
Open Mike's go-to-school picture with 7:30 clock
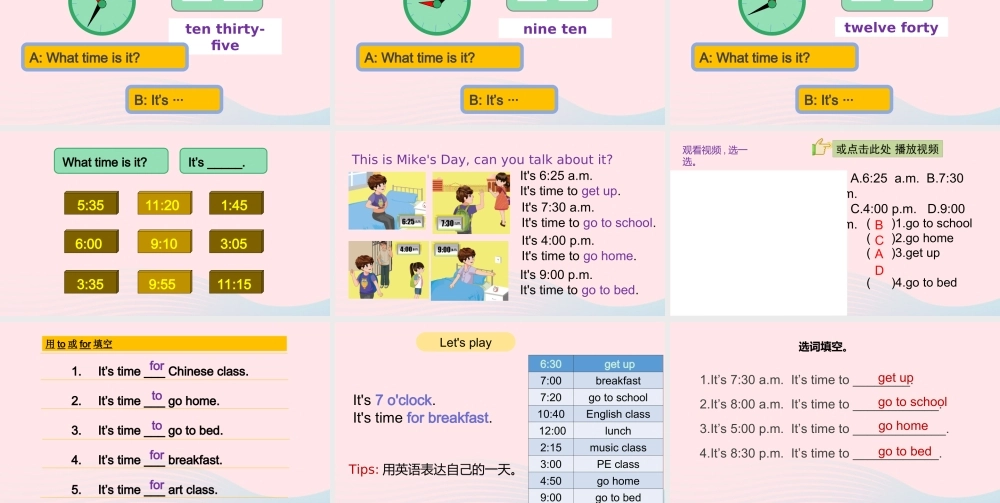coord(471,202)
